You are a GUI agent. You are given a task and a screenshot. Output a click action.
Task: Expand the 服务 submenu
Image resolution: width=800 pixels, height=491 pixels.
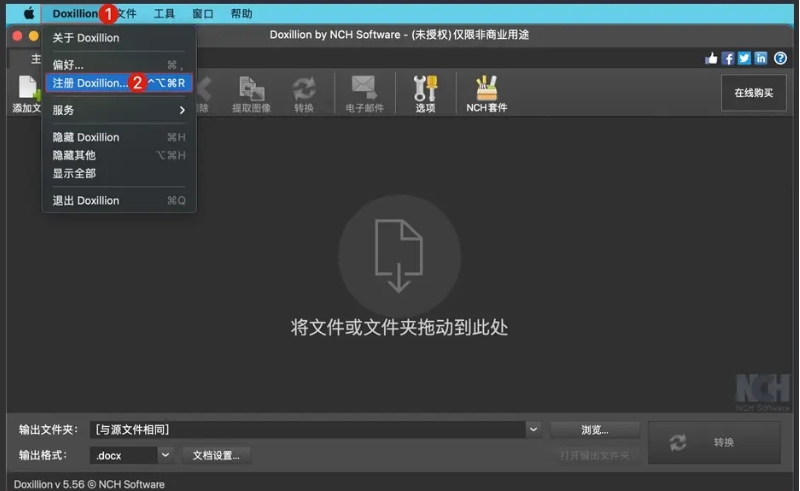(x=119, y=110)
